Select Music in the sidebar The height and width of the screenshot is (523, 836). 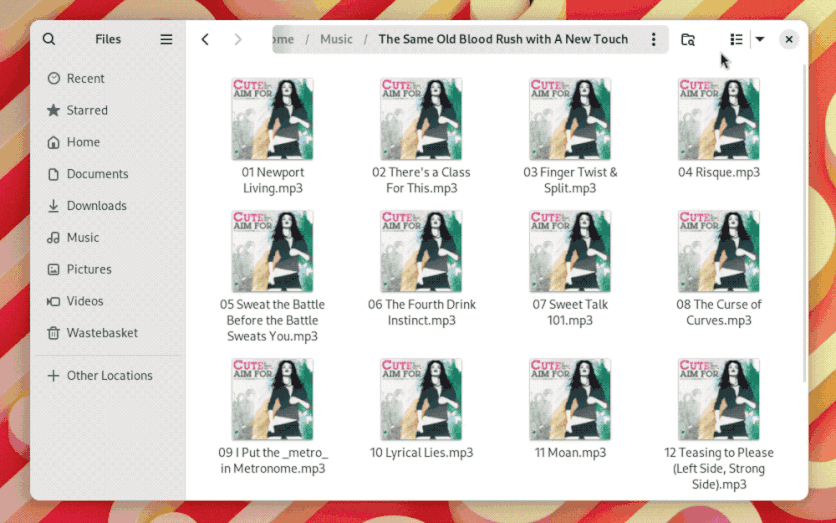click(x=108, y=237)
